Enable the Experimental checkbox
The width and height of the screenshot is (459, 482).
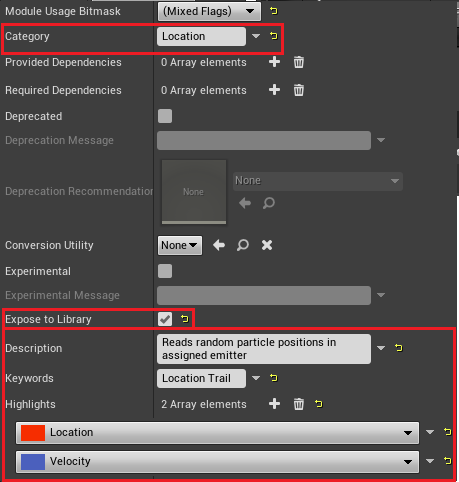coord(165,271)
